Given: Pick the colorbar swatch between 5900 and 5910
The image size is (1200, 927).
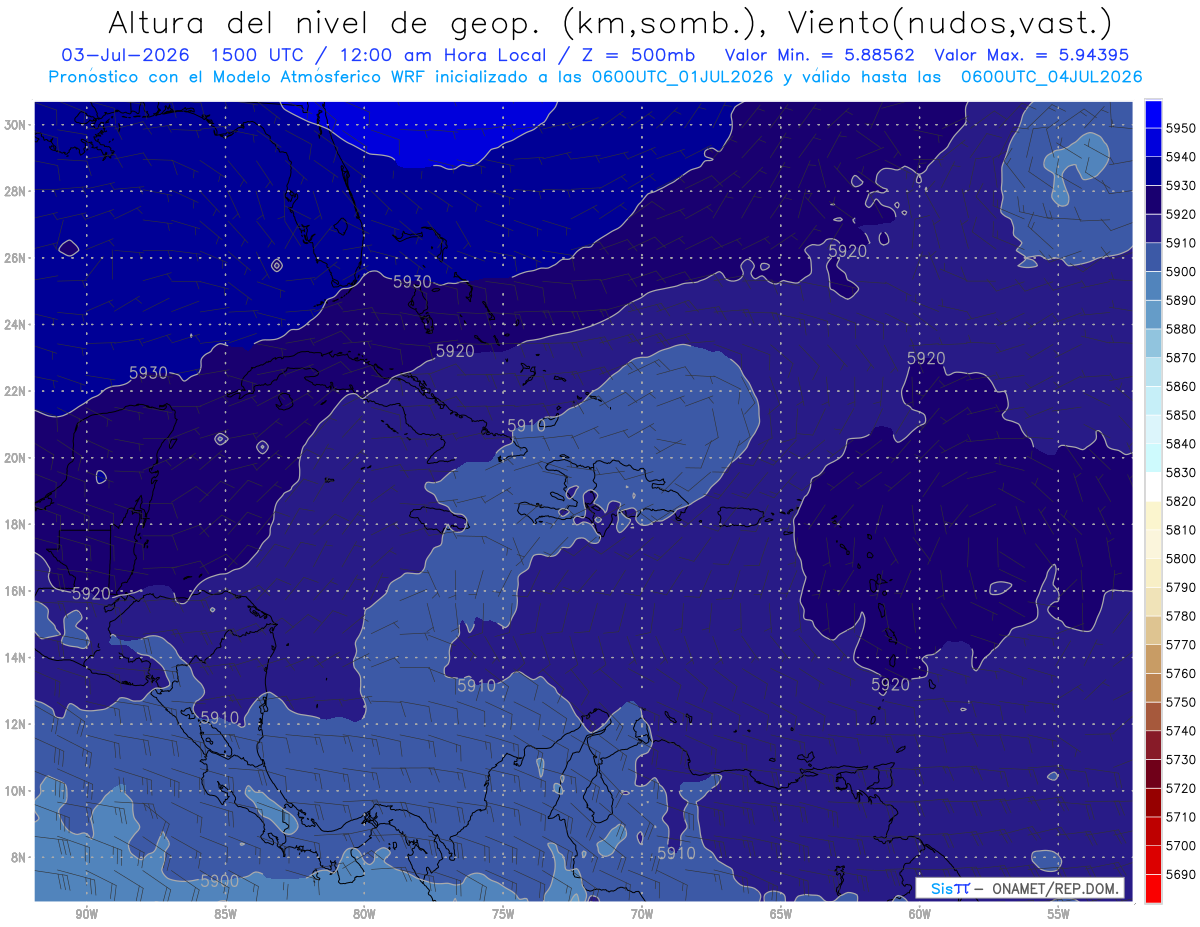Looking at the screenshot, I should [1153, 257].
